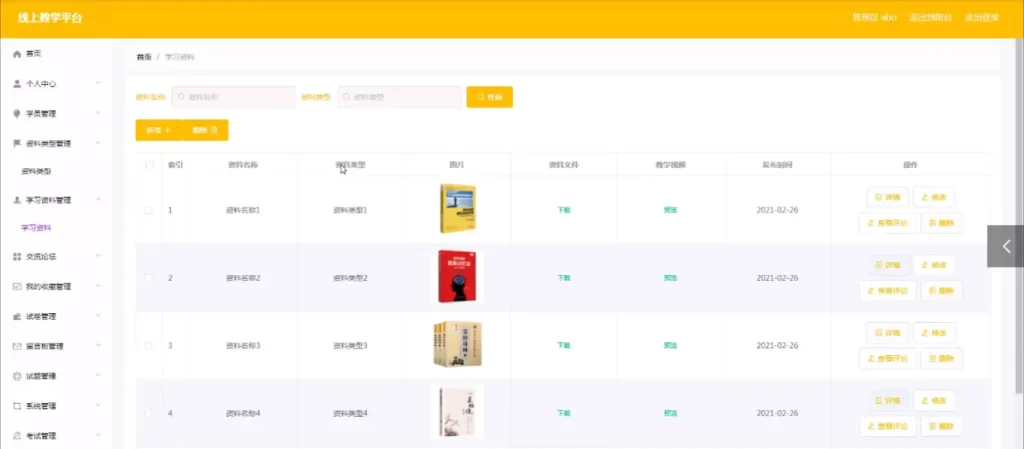Image resolution: width=1024 pixels, height=449 pixels.
Task: Click the yellow 查询 search button
Action: pos(489,97)
